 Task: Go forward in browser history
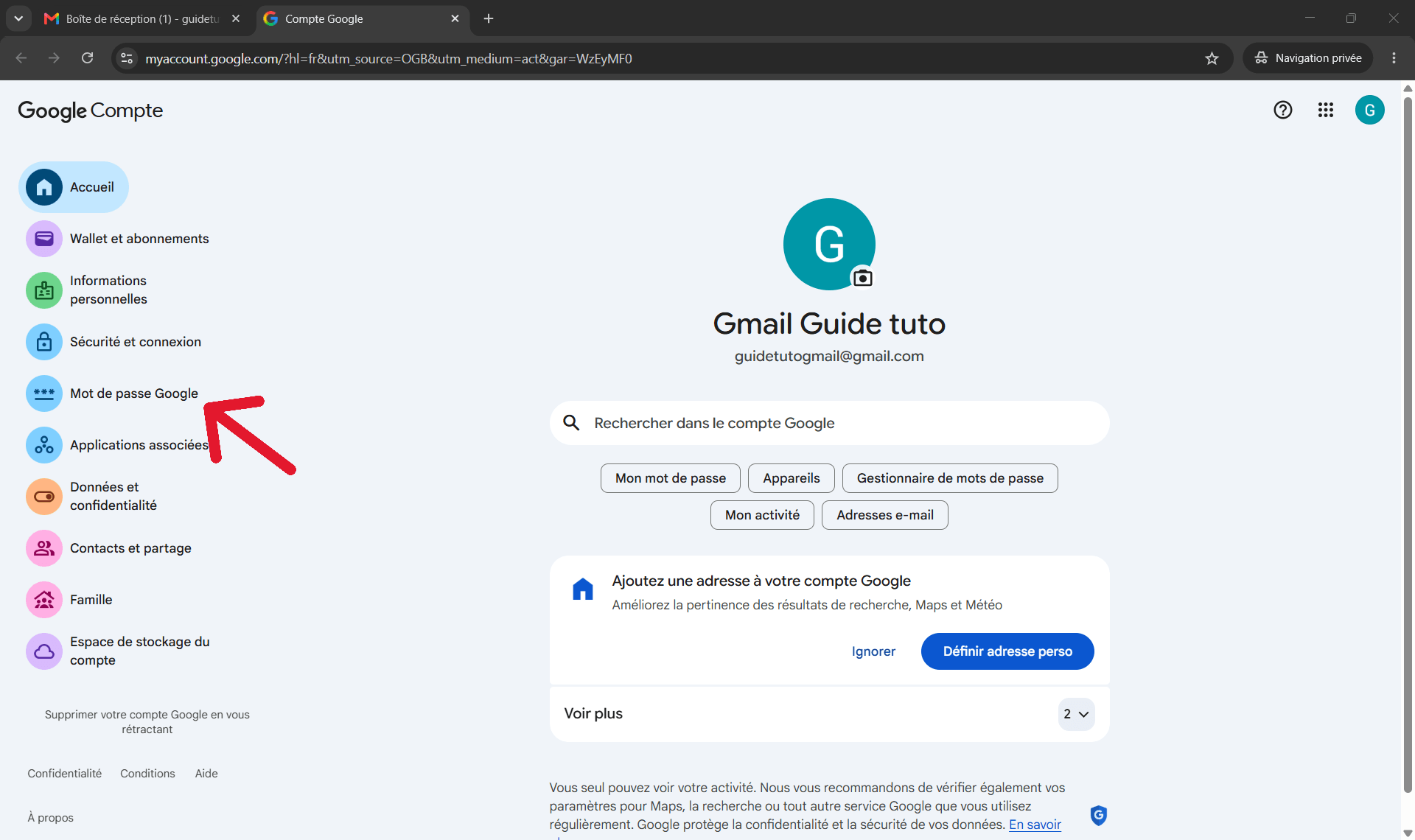point(54,58)
